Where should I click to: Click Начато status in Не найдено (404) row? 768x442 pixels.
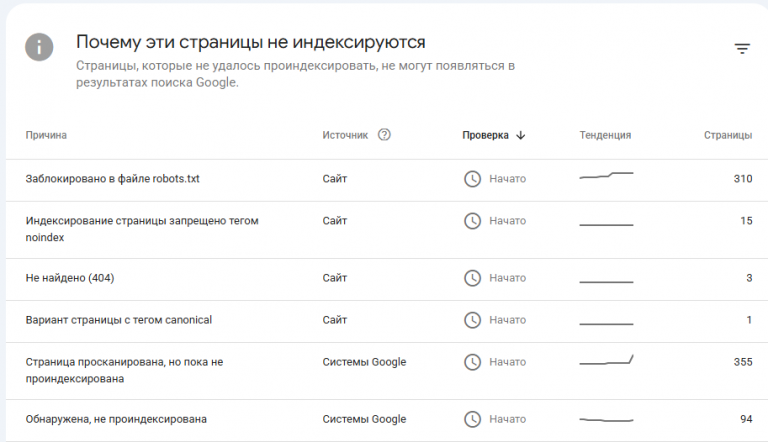point(507,278)
